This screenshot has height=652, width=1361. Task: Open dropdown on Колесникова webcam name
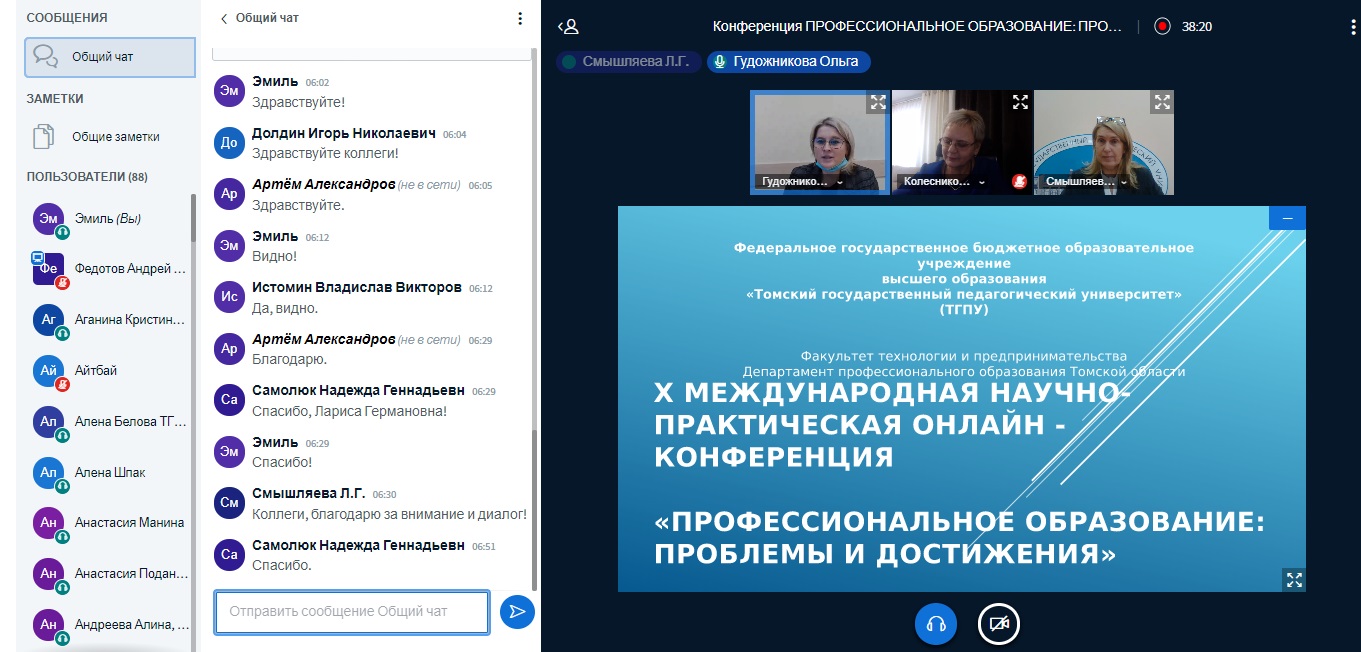981,183
